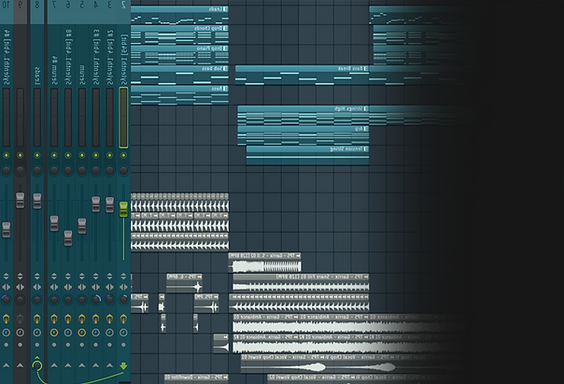Click the pan knob on track 9
Screen dimensions: 564x384
pyautogui.click(x=20, y=170)
